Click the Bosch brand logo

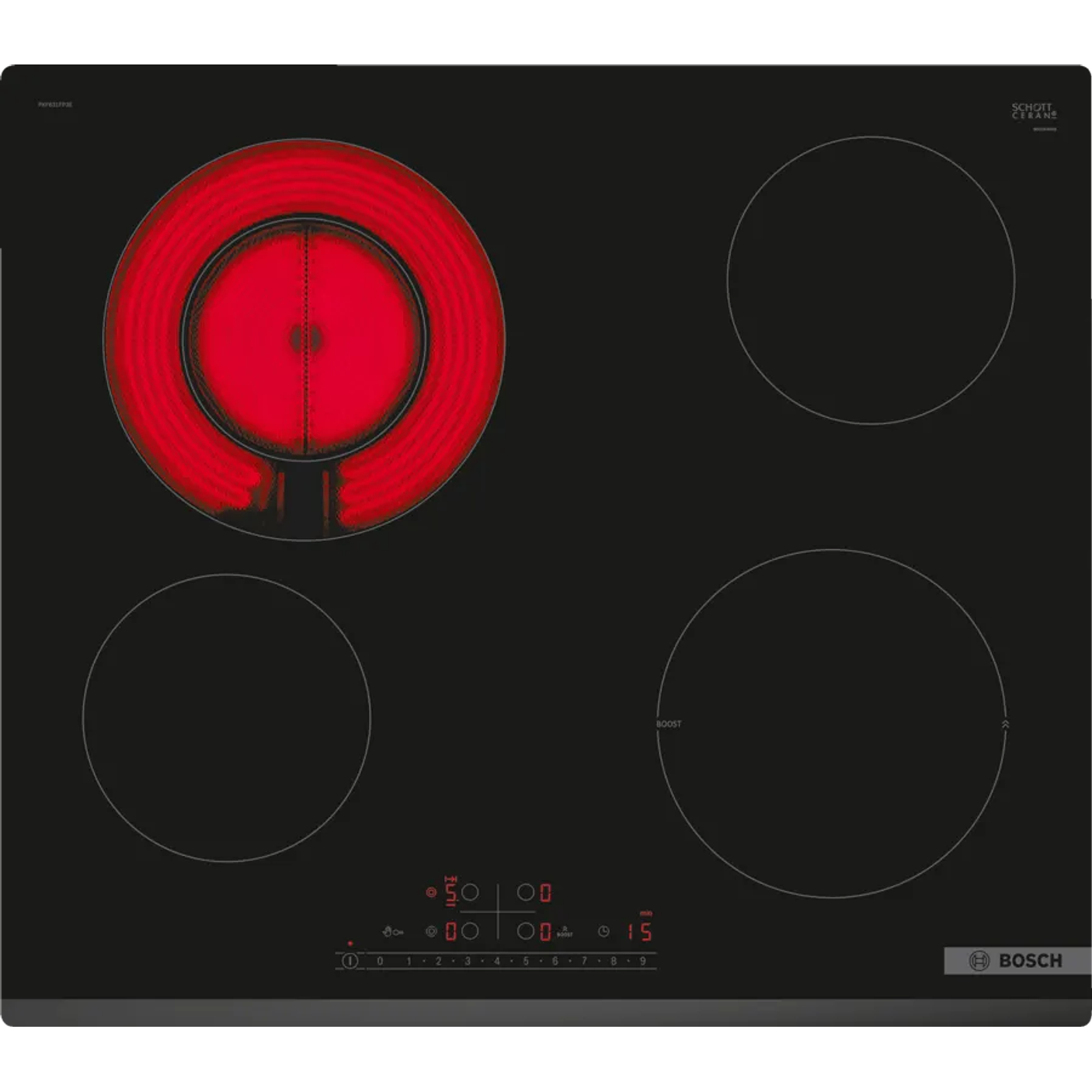click(1017, 961)
